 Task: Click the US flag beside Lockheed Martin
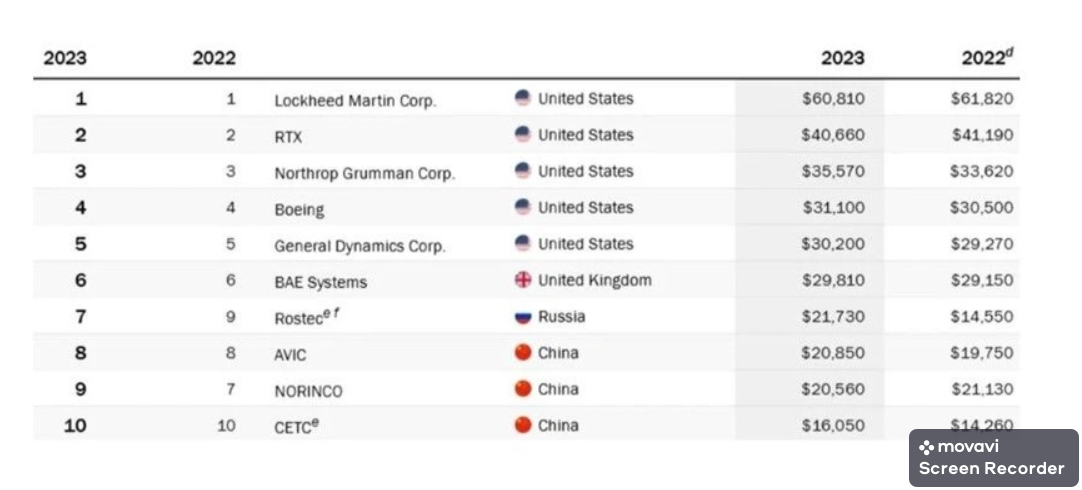click(523, 98)
